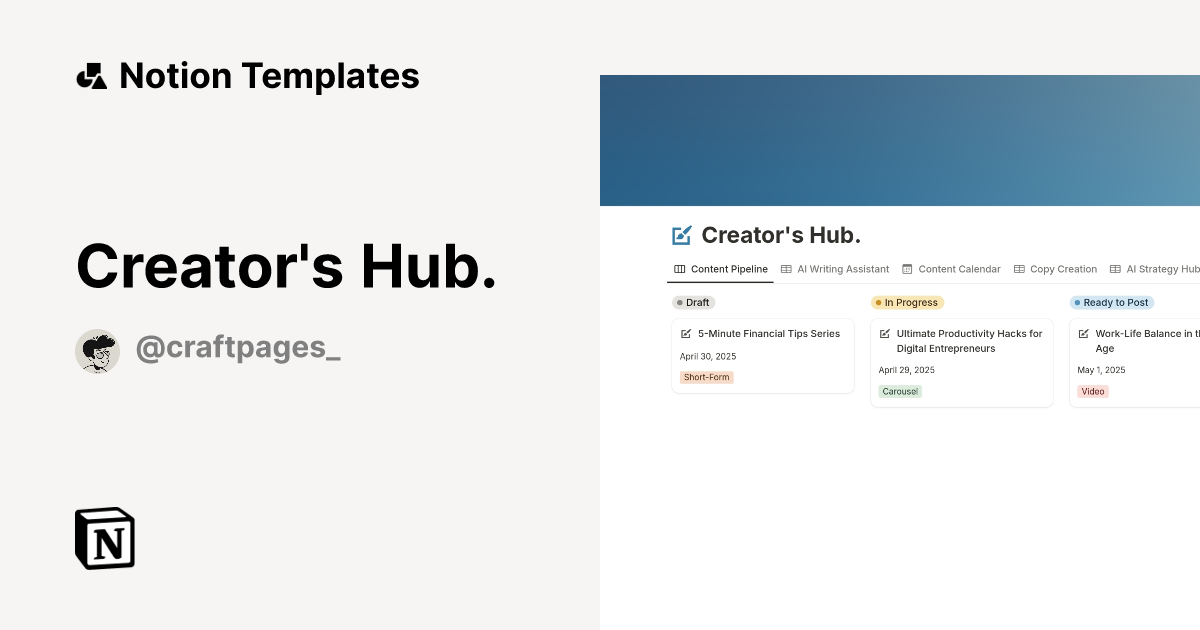Select the AI Strategy Hub tab
1200x630 pixels.
1160,269
